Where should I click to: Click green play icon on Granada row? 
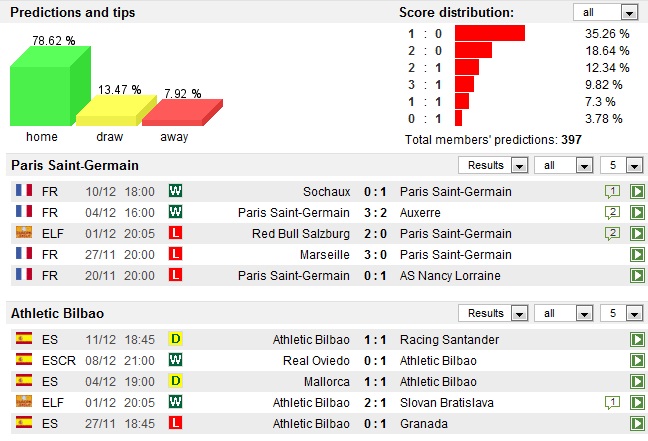636,423
